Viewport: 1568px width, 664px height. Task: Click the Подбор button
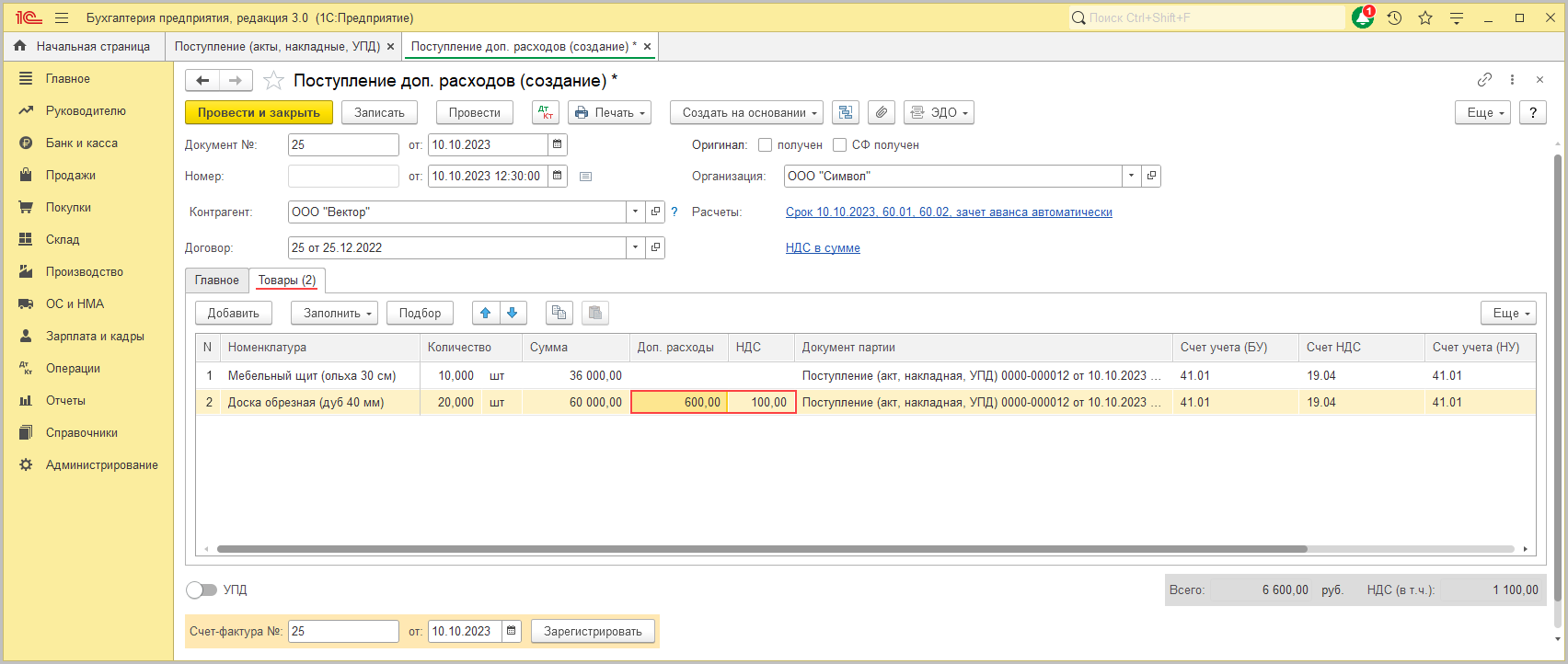pos(420,313)
